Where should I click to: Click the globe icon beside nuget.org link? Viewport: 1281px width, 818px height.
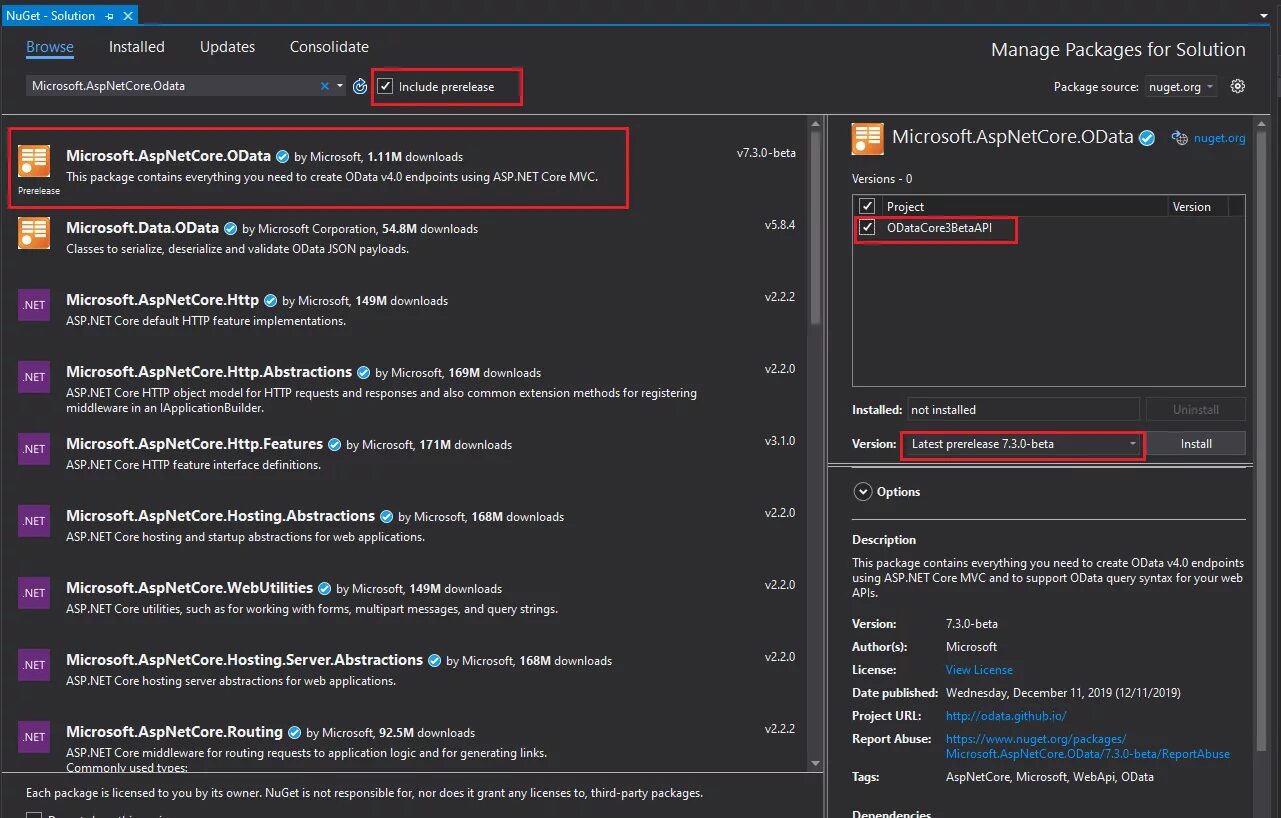[1179, 138]
